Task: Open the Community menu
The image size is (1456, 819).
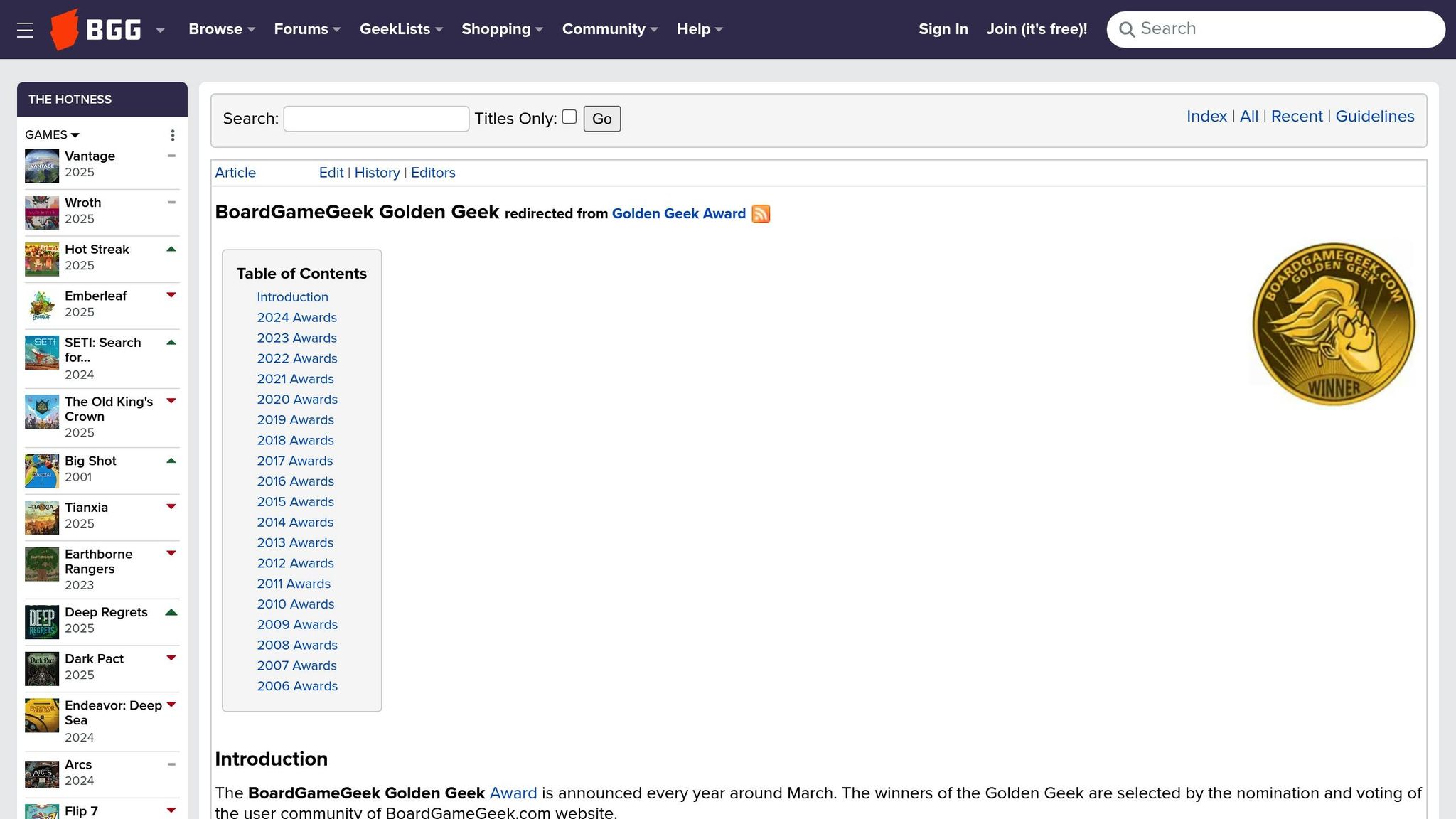Action: (x=610, y=29)
